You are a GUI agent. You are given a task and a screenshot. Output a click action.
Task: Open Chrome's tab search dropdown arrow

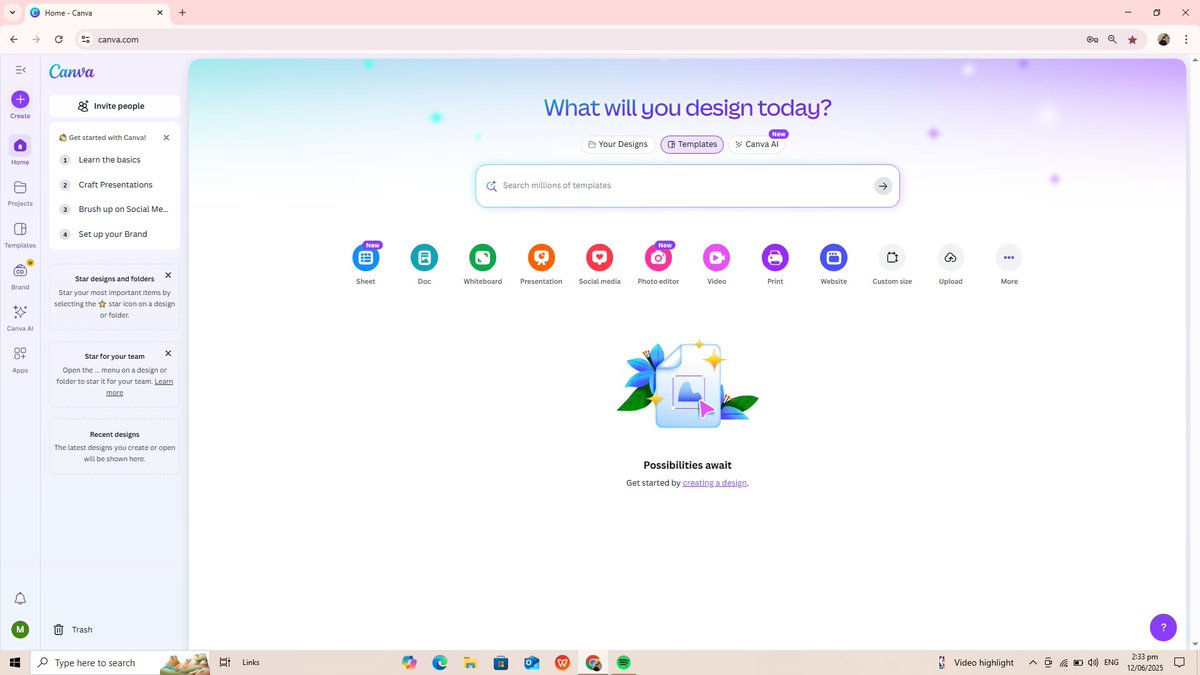point(12,13)
